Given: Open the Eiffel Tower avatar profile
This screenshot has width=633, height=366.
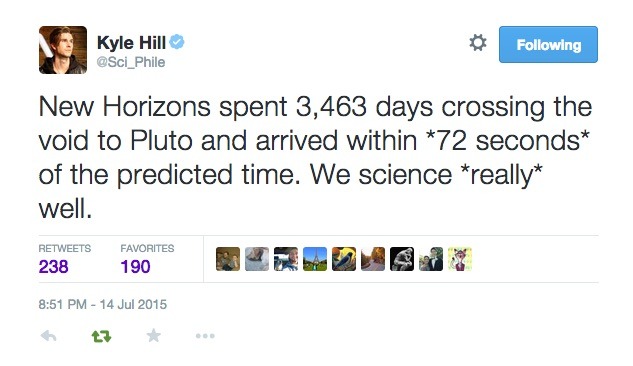Looking at the screenshot, I should point(315,259).
